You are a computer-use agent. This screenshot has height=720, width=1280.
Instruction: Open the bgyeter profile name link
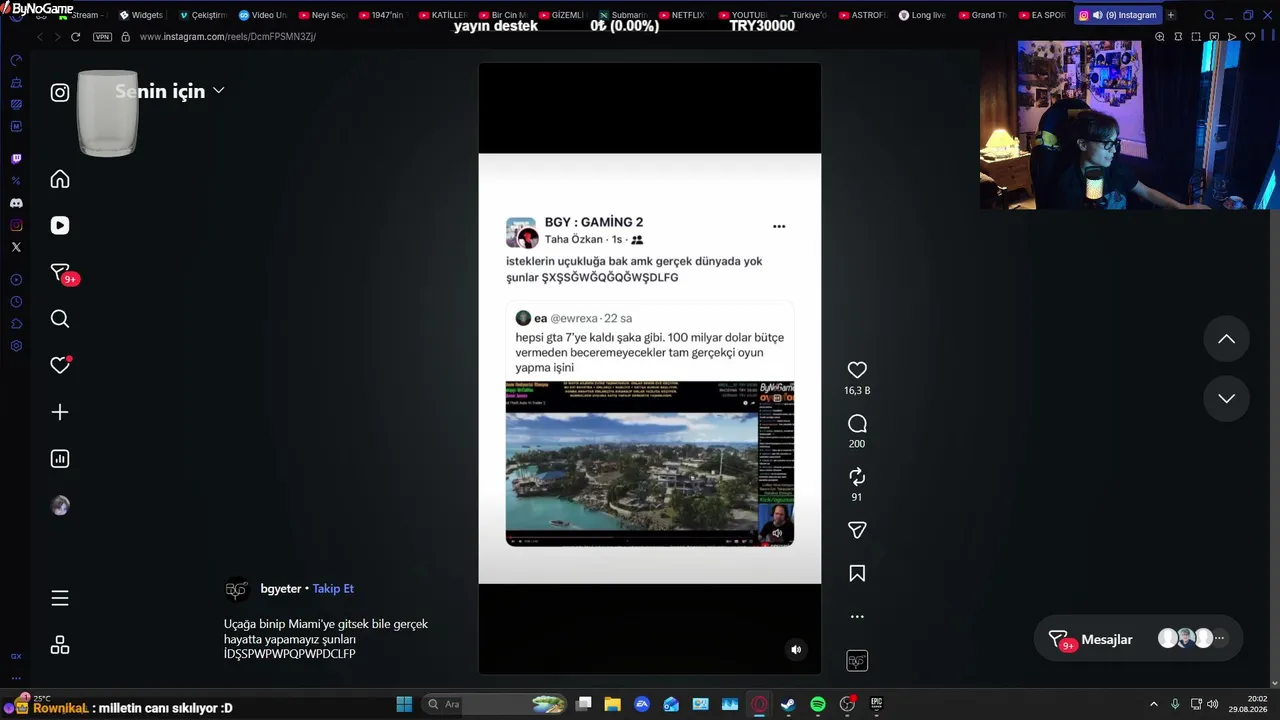click(281, 589)
